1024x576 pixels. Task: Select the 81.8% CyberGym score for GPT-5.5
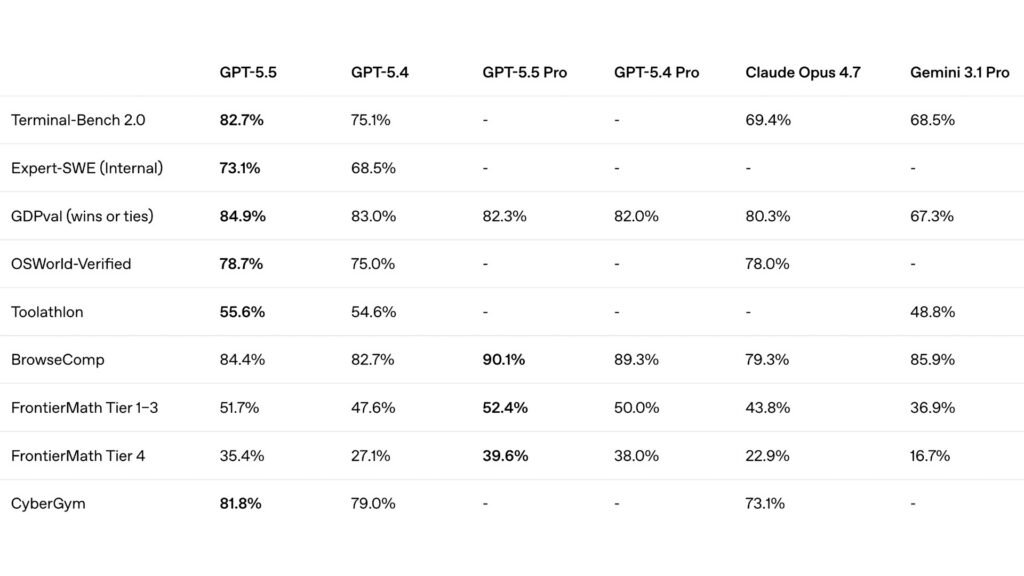[241, 504]
